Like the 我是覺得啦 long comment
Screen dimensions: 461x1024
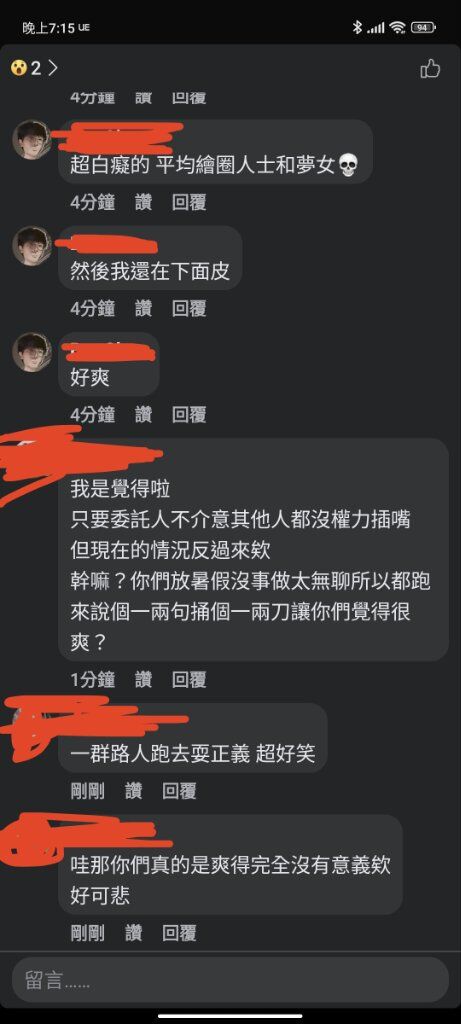(x=143, y=680)
